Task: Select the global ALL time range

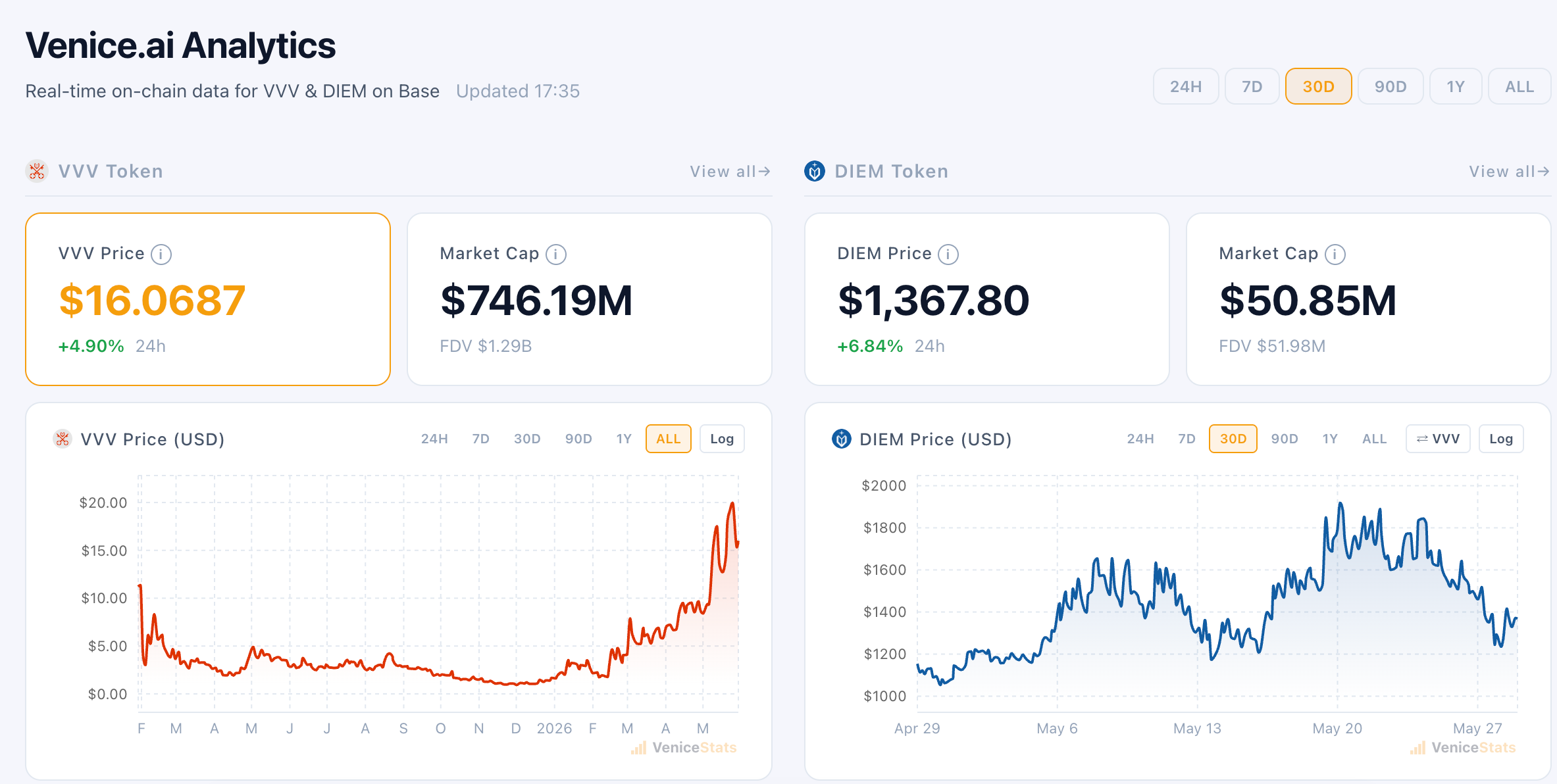Action: 1519,86
